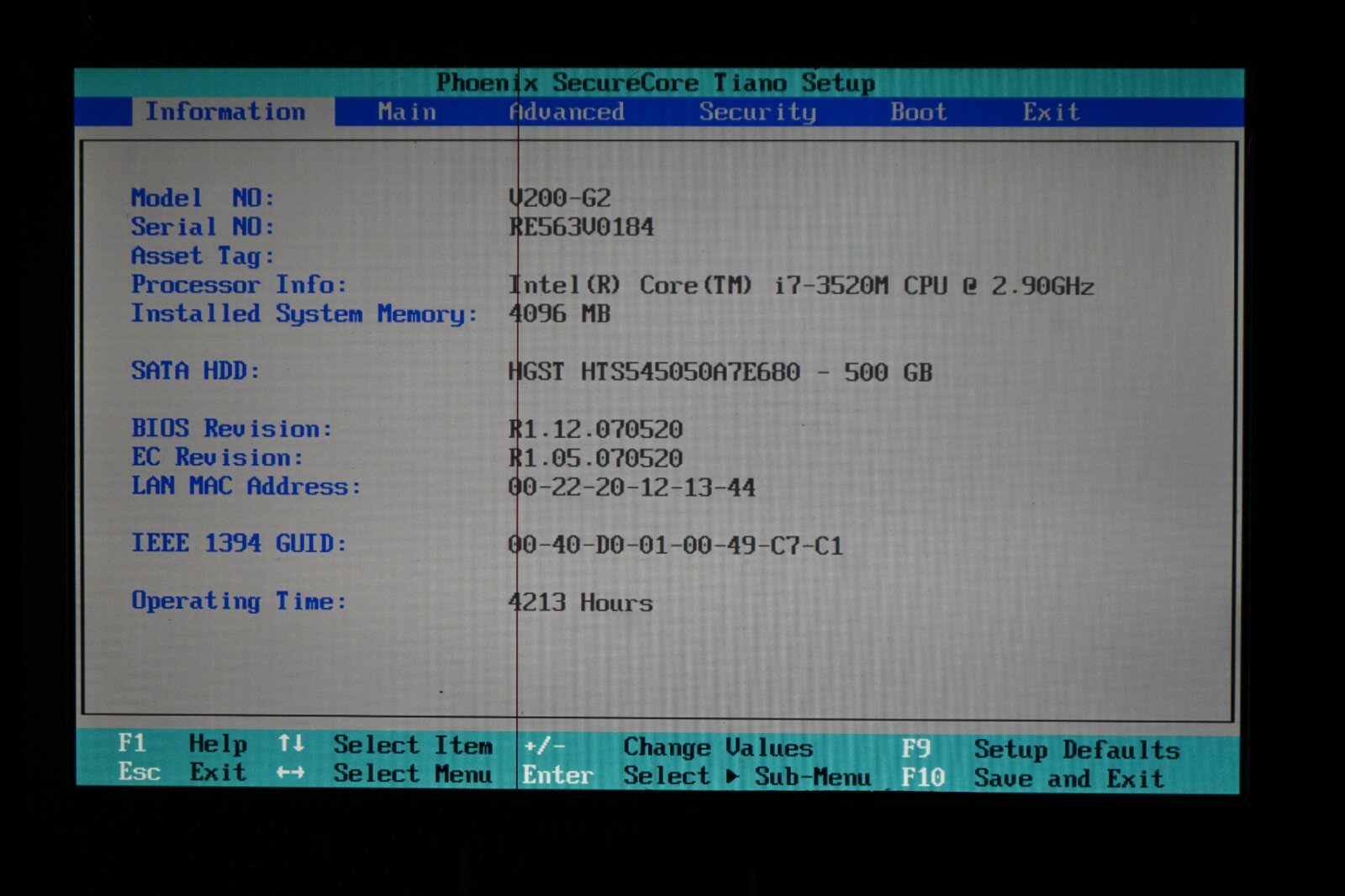Screen dimensions: 1345x896
Task: Click the IEEE 1394 GUID: label
Action: [x=239, y=543]
